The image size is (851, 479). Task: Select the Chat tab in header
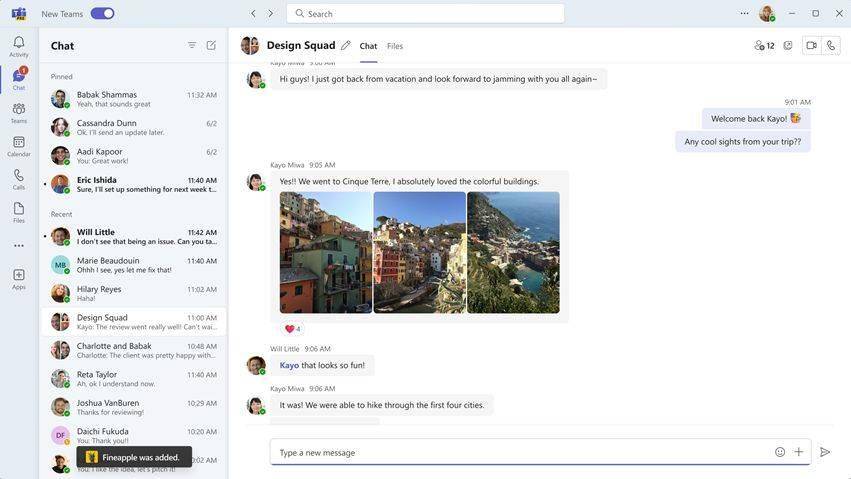coord(368,46)
